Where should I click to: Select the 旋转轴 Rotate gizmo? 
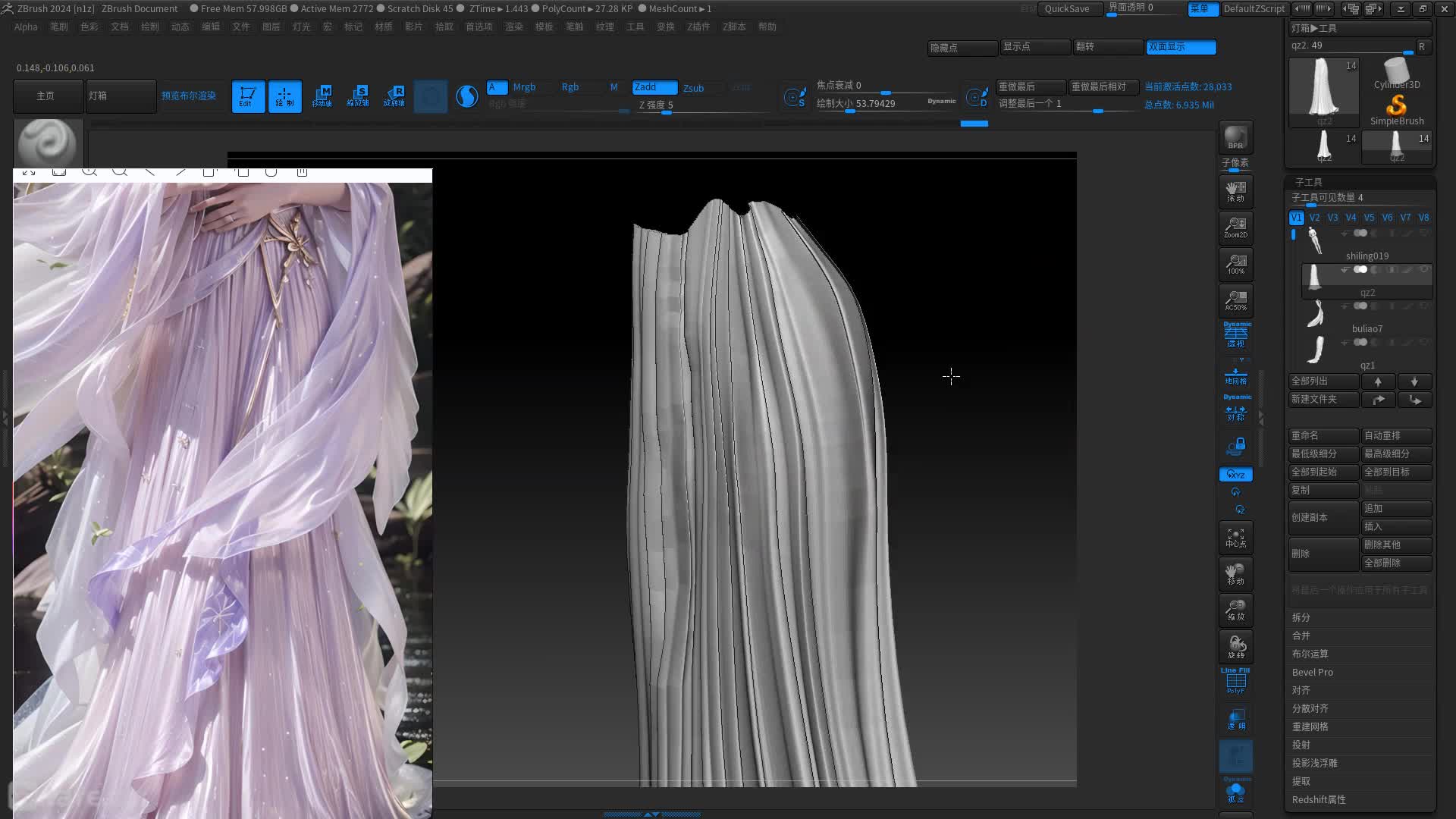tap(394, 96)
